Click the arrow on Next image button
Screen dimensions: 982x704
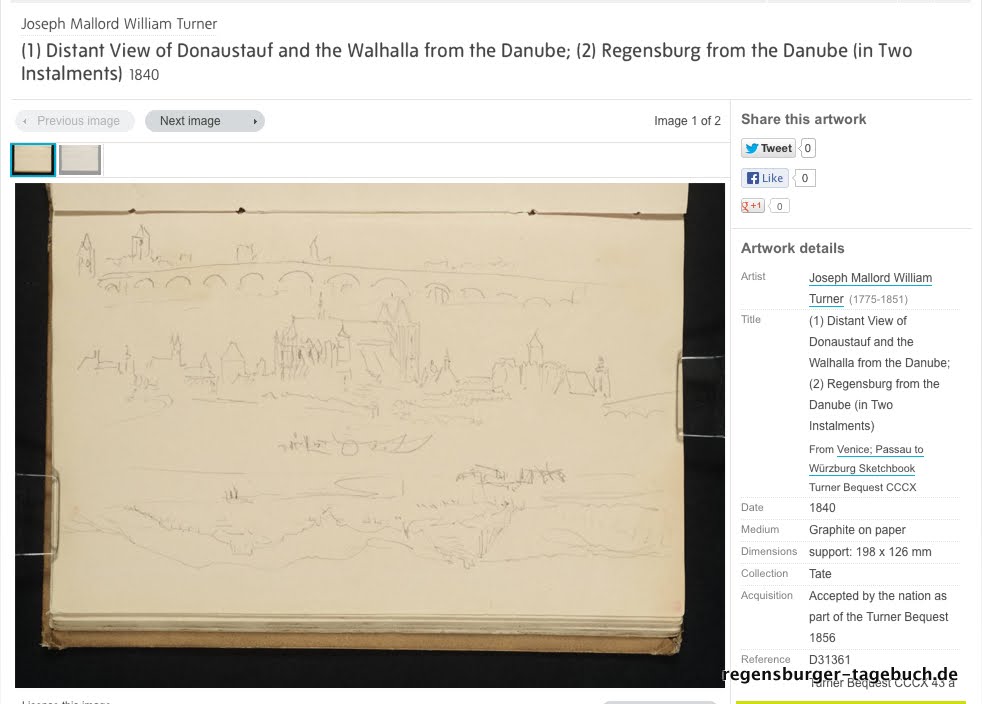tap(255, 122)
